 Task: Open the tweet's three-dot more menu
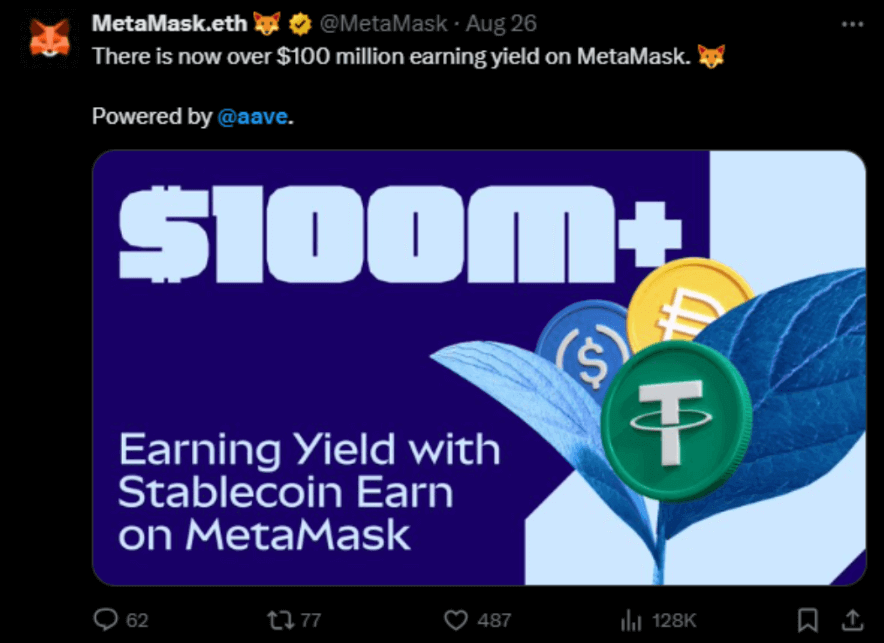point(851,24)
